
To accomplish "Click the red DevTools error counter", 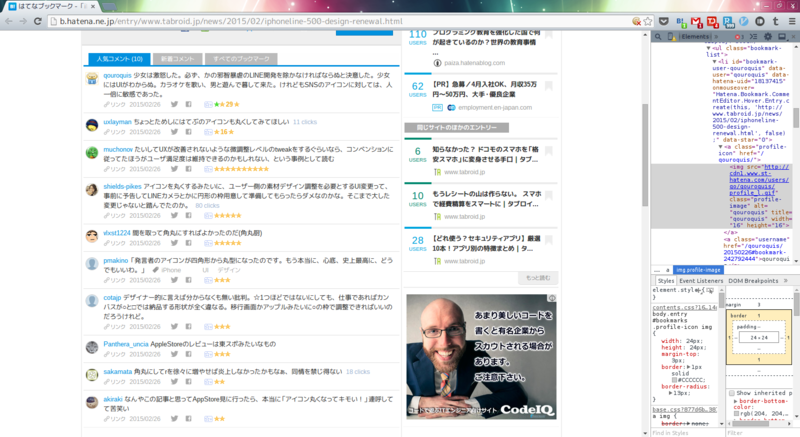I will click(739, 37).
